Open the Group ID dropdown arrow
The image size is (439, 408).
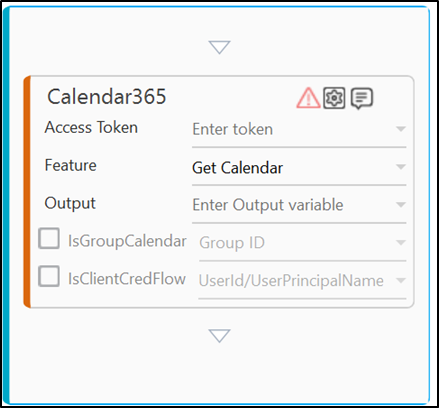click(401, 242)
